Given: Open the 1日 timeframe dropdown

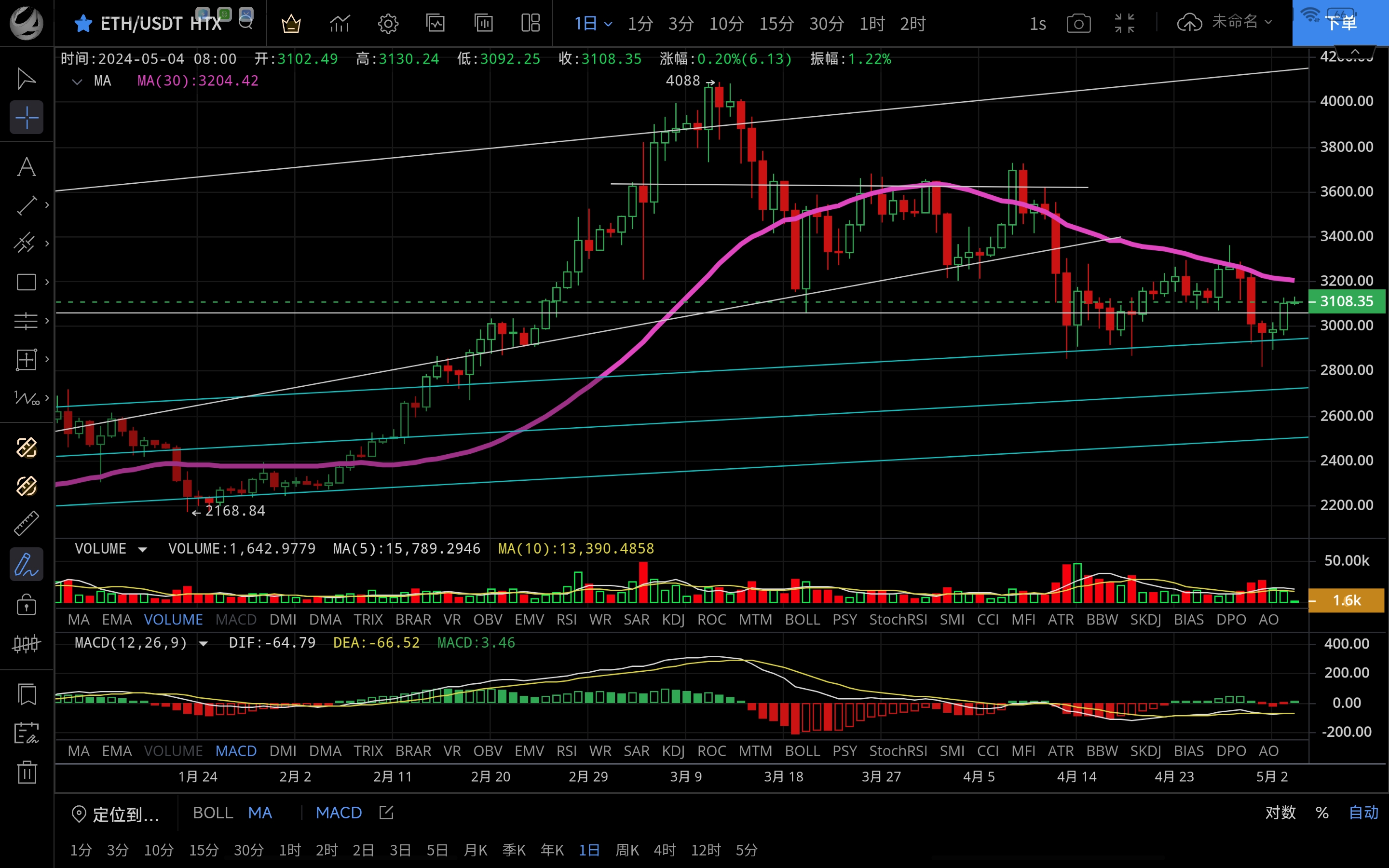Looking at the screenshot, I should pyautogui.click(x=593, y=24).
